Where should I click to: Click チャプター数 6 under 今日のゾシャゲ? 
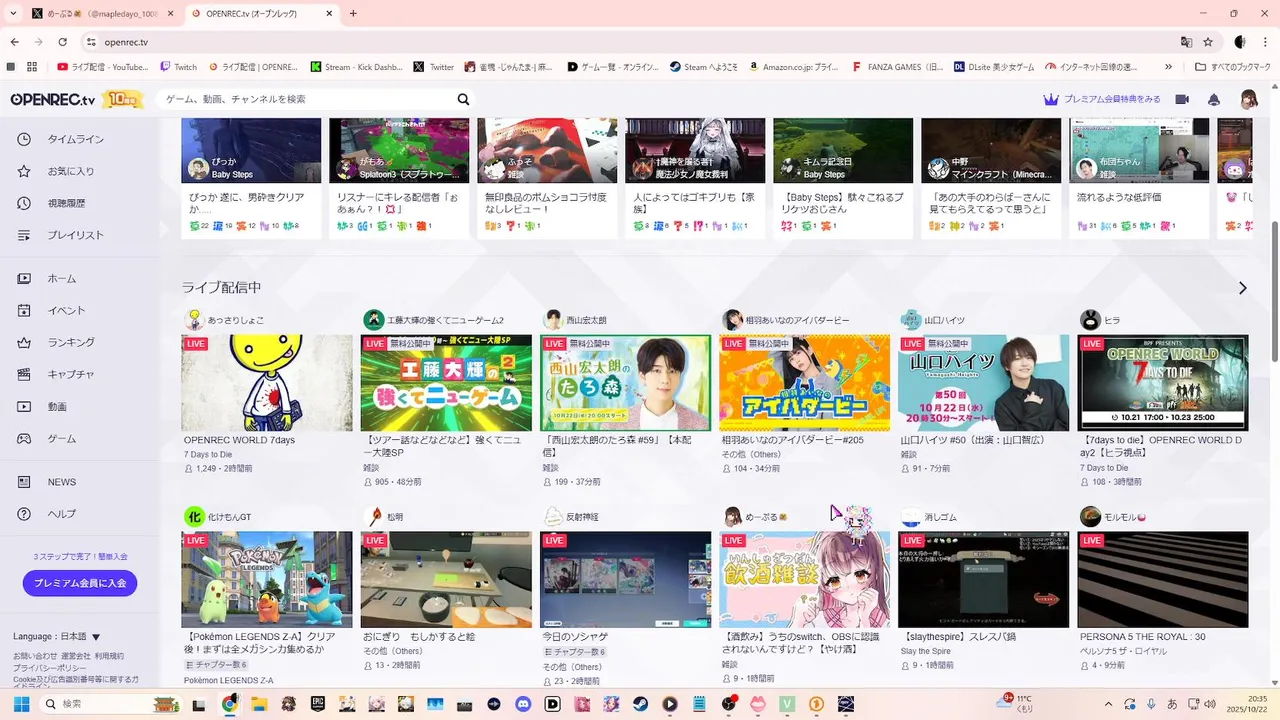click(574, 652)
